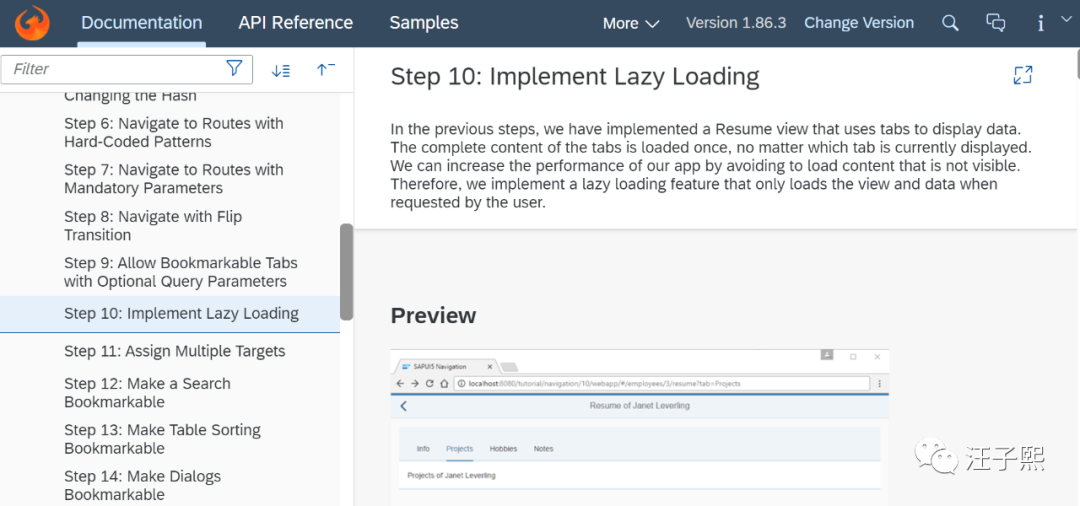Image resolution: width=1080 pixels, height=506 pixels.
Task: Open the API Reference tab
Action: pyautogui.click(x=295, y=23)
